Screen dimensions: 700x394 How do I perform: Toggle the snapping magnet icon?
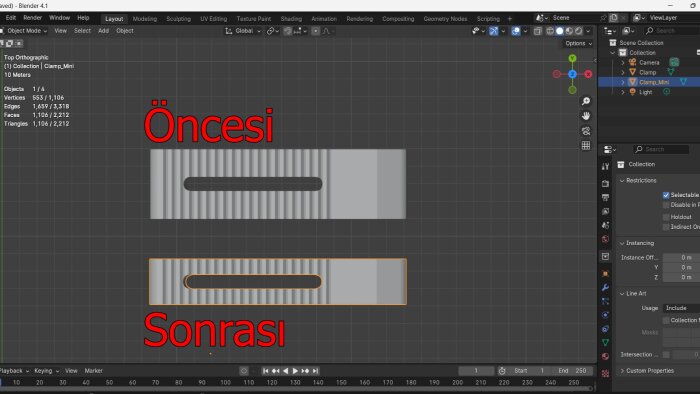click(x=288, y=31)
